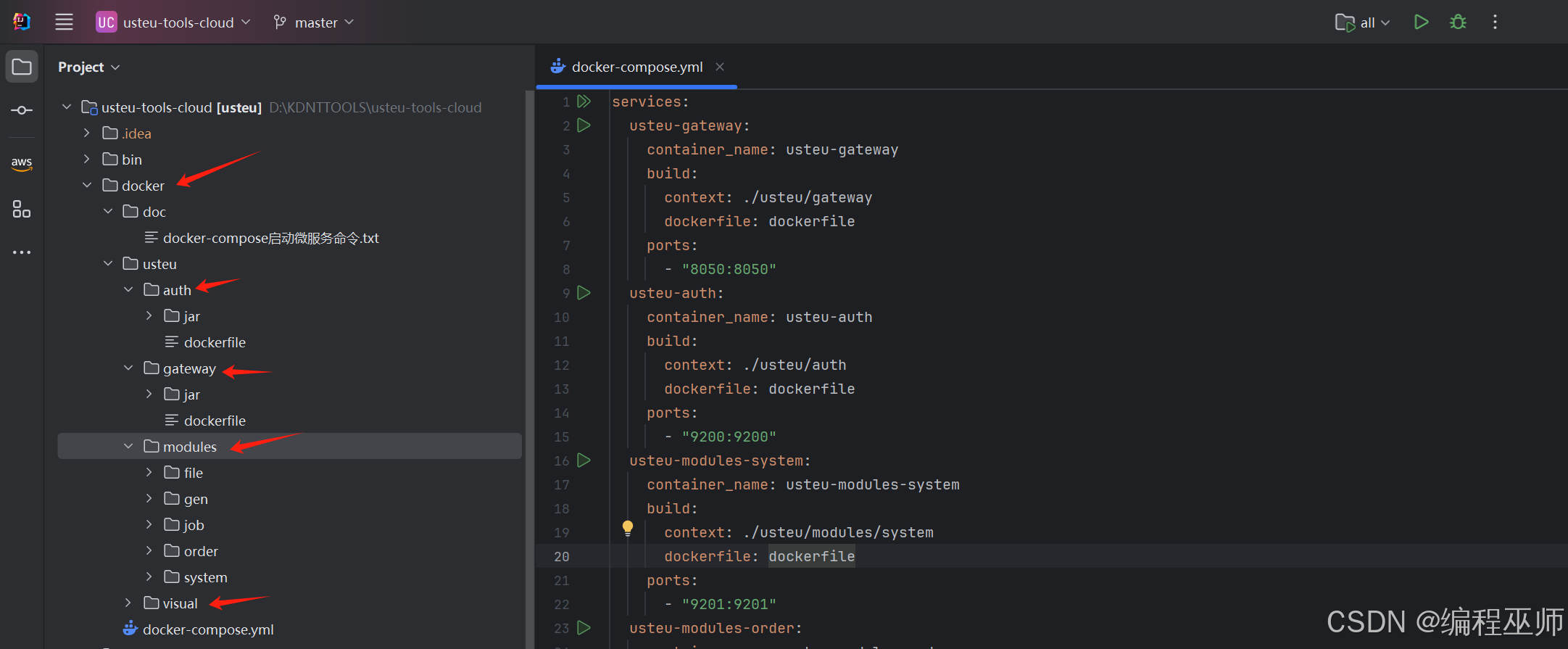
Task: Click the "9201:9201" port value
Action: 729,604
